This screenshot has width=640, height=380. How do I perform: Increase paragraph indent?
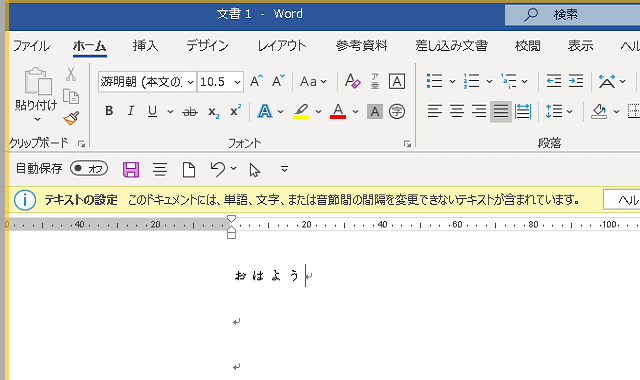[576, 81]
